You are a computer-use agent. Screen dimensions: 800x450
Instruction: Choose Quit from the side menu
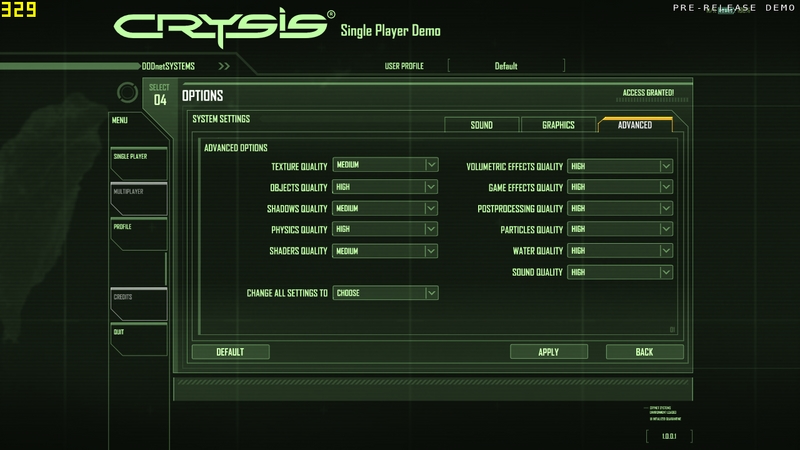(x=139, y=339)
